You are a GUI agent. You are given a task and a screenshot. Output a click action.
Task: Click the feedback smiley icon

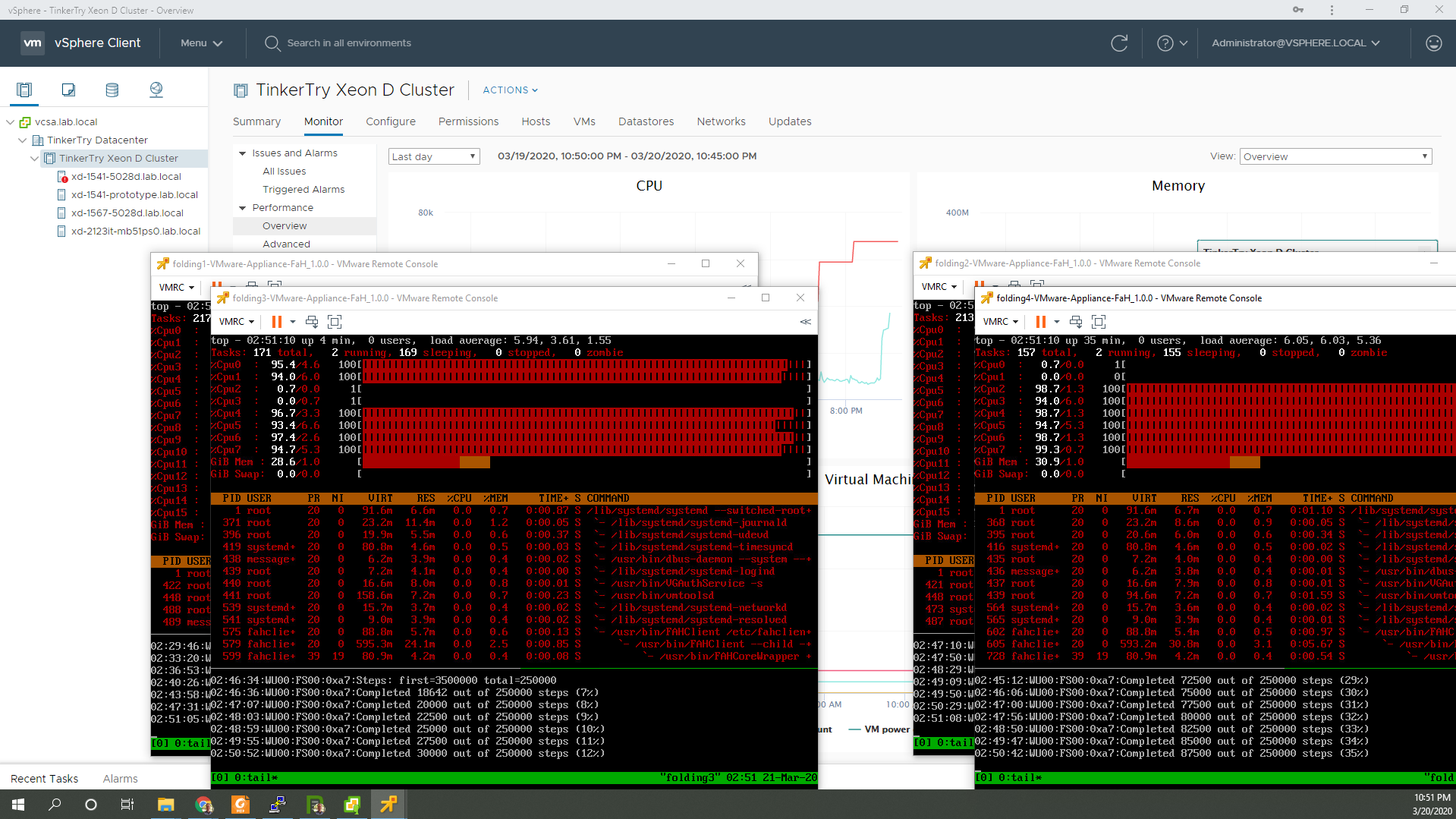1433,43
